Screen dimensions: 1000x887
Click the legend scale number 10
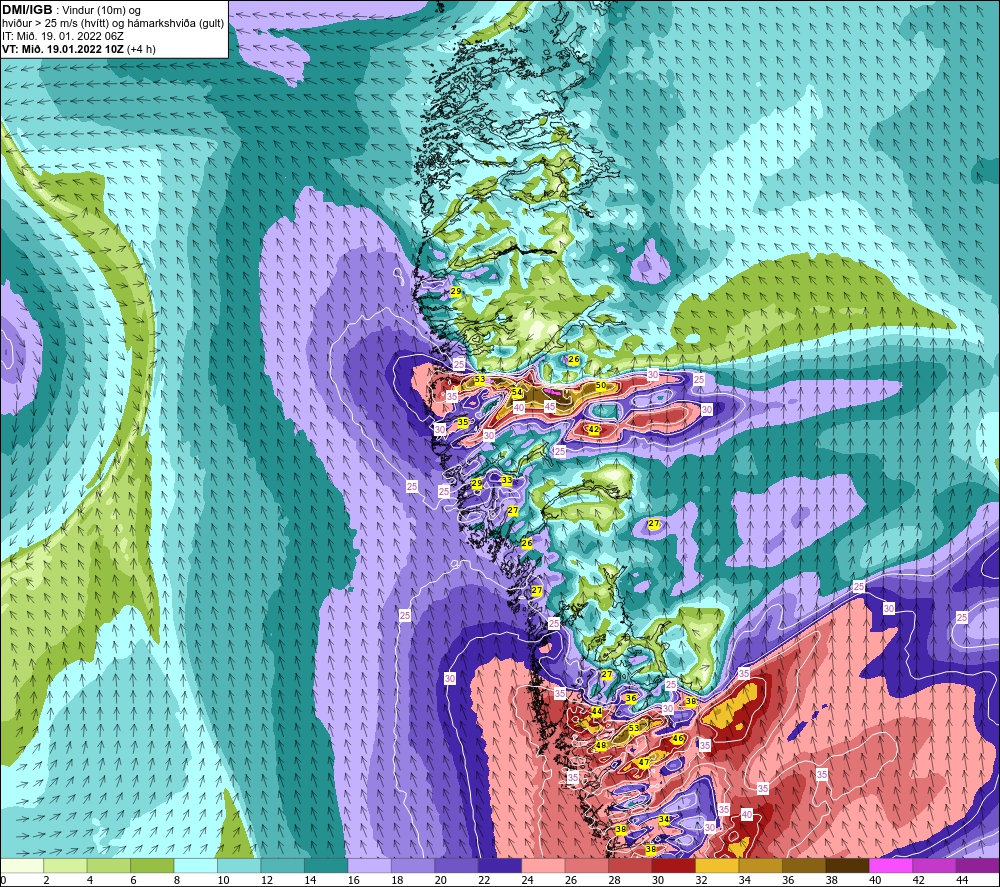(223, 881)
